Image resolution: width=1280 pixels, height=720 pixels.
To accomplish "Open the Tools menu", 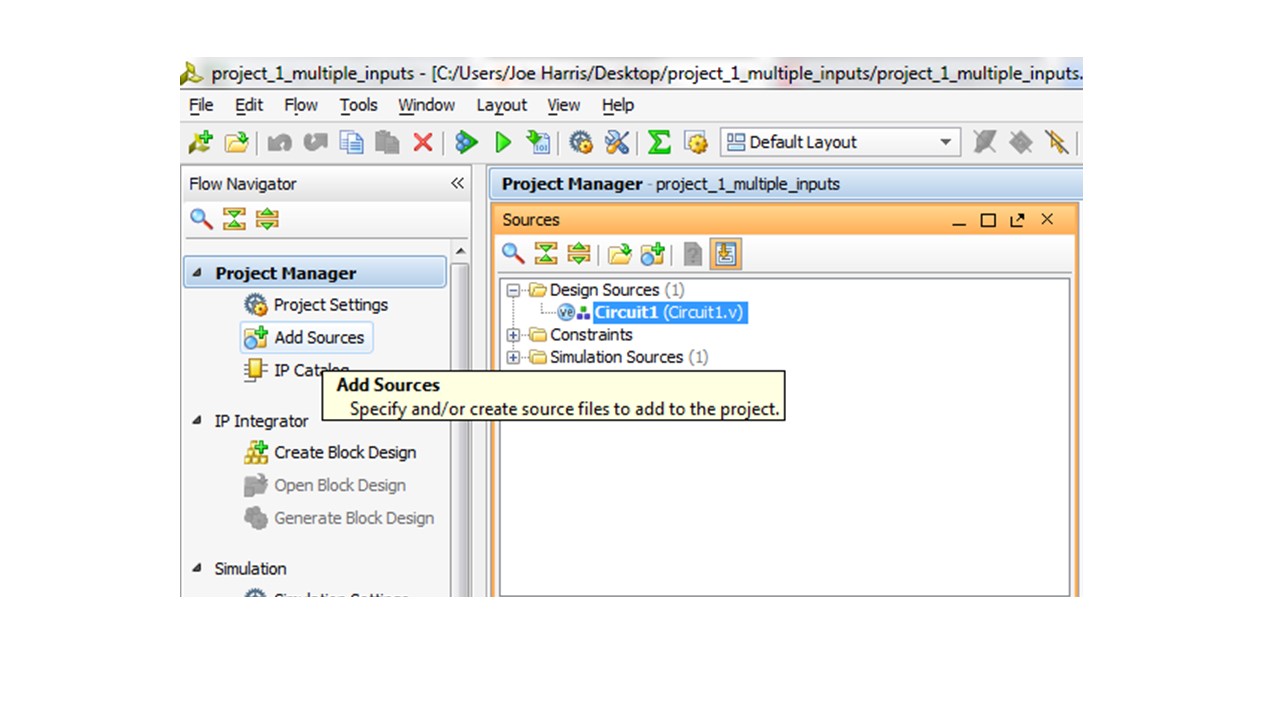I will [358, 105].
